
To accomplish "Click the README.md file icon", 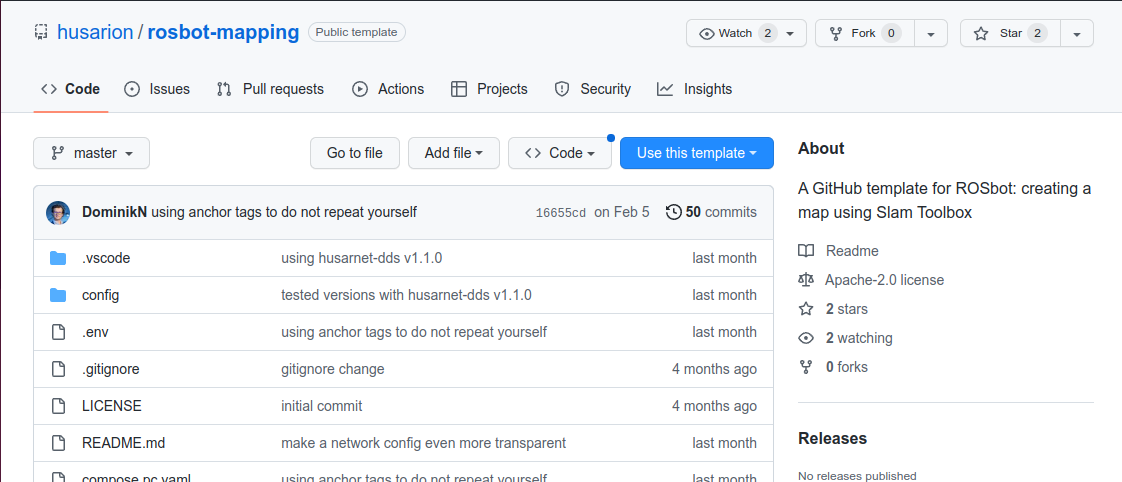I will (58, 443).
